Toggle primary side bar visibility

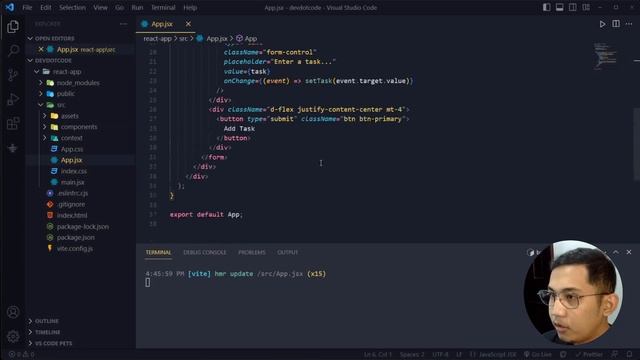[x=547, y=7]
